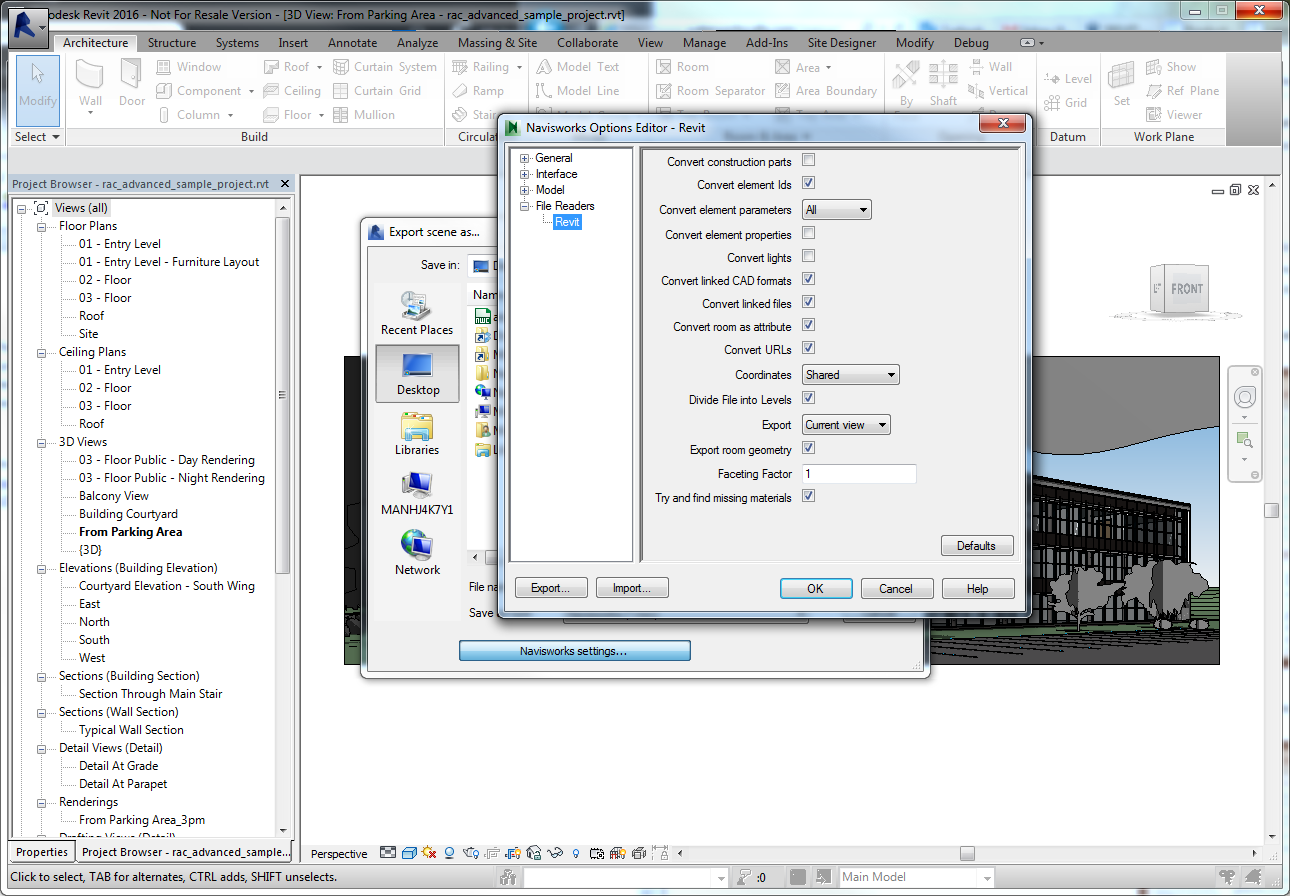The width and height of the screenshot is (1290, 896).
Task: Click the Navisworks settings button
Action: tap(574, 650)
